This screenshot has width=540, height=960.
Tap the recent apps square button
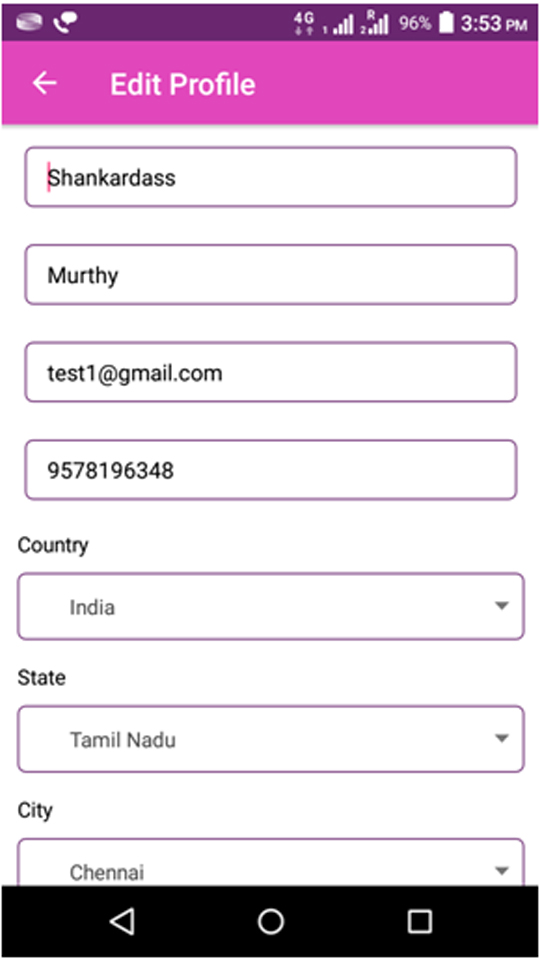(419, 921)
